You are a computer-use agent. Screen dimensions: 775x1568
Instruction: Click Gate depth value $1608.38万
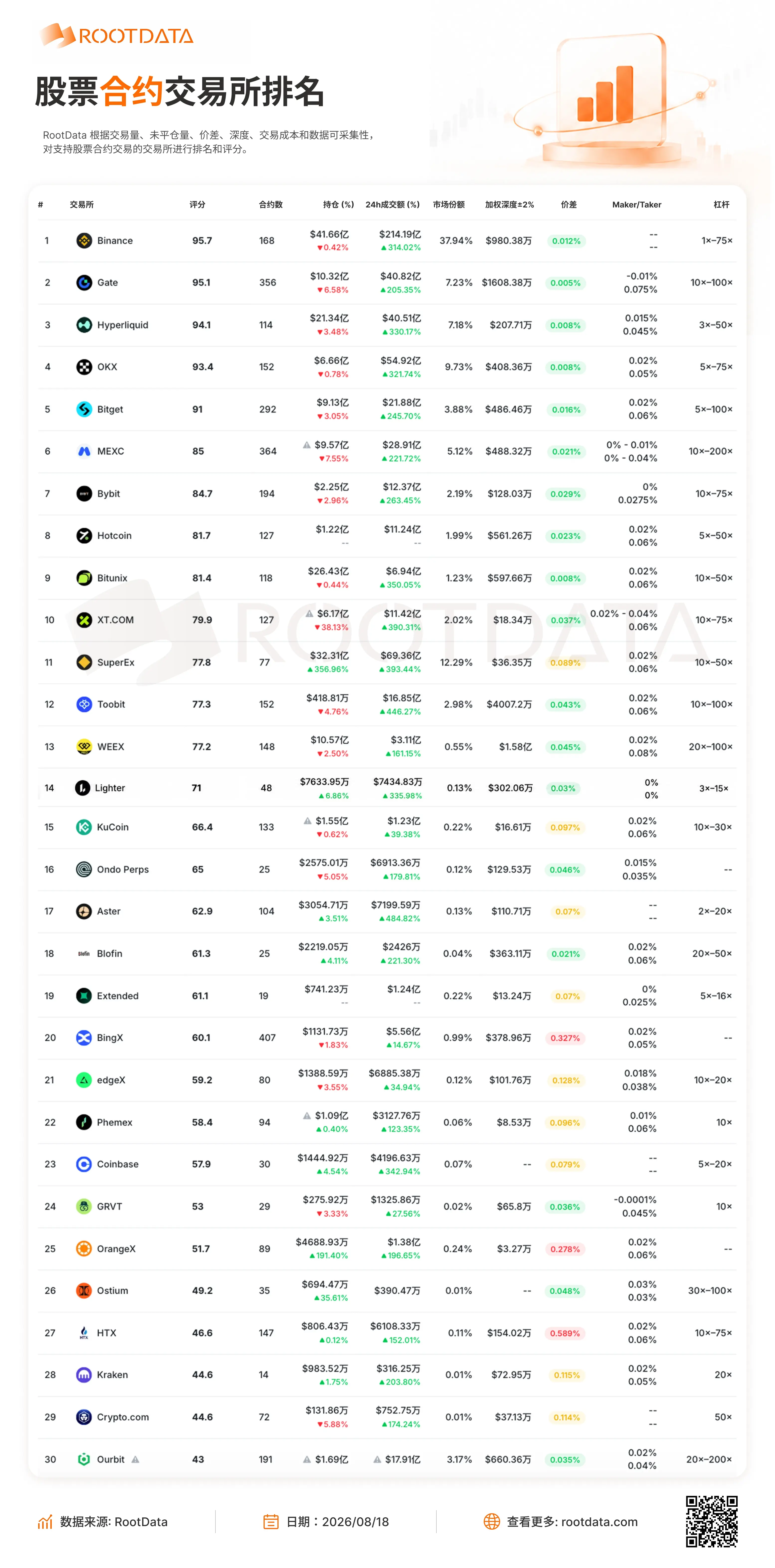pos(506,283)
